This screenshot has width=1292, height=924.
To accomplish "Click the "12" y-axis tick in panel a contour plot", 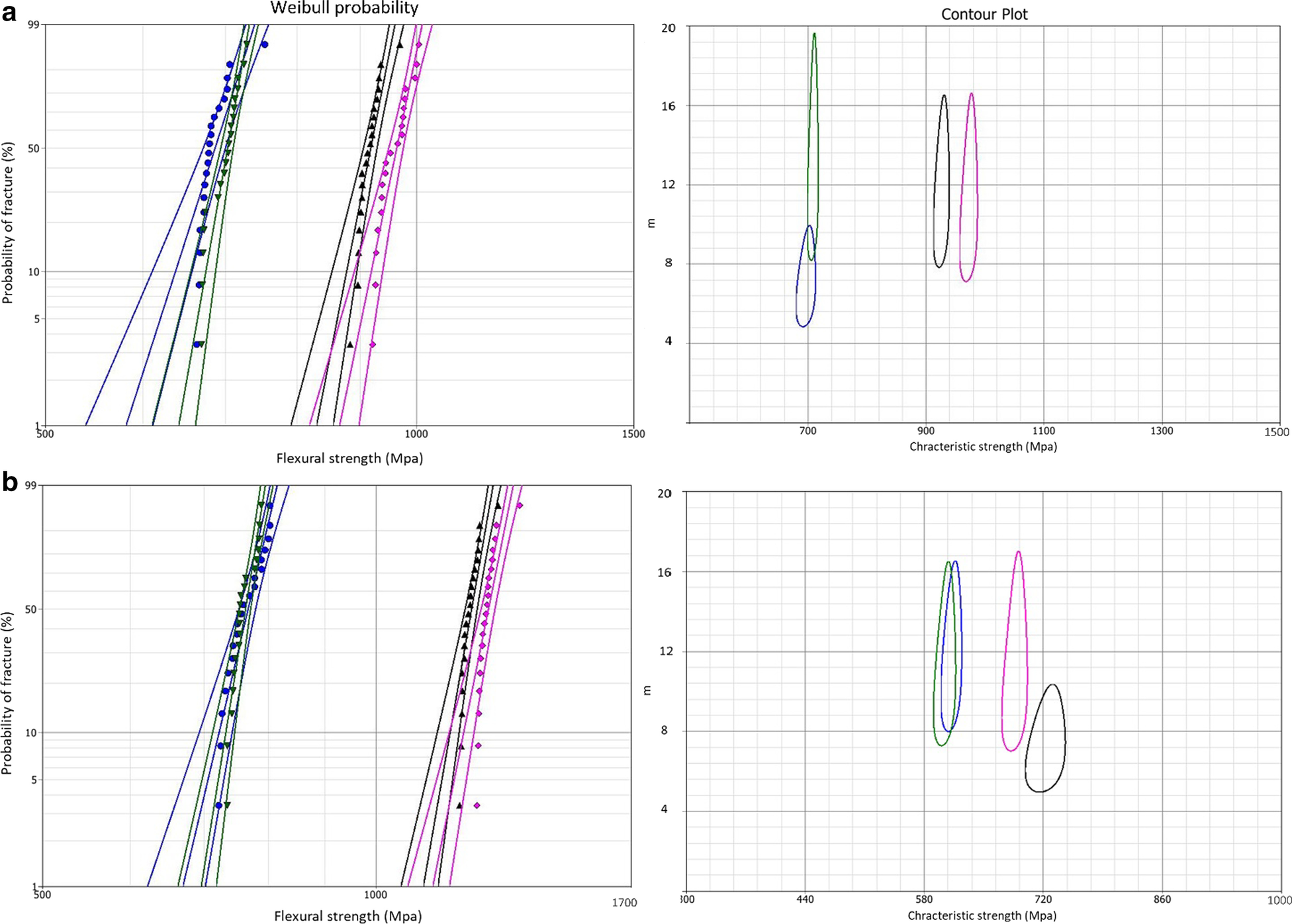I will 669,185.
